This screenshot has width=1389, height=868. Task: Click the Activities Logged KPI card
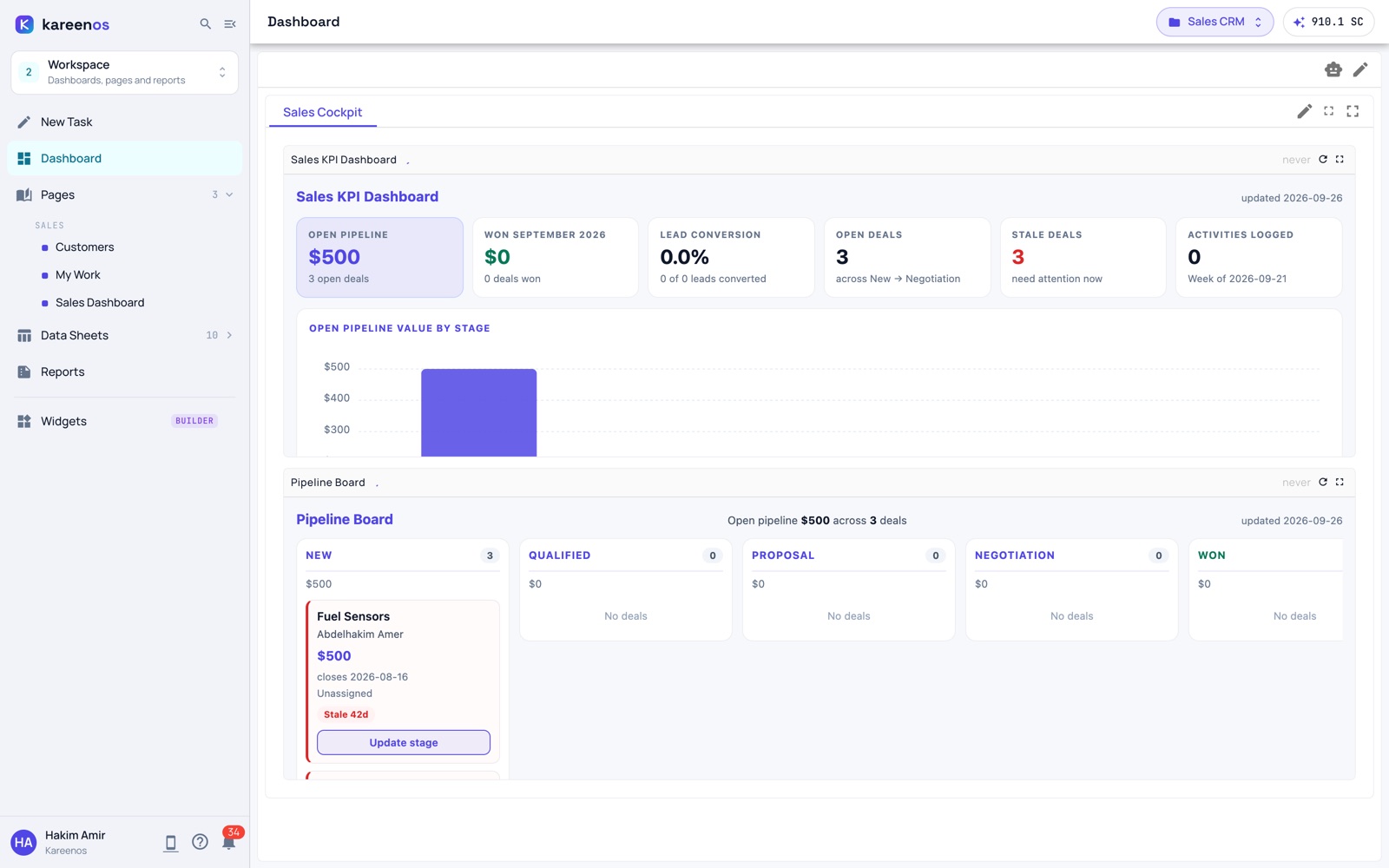[x=1259, y=258]
